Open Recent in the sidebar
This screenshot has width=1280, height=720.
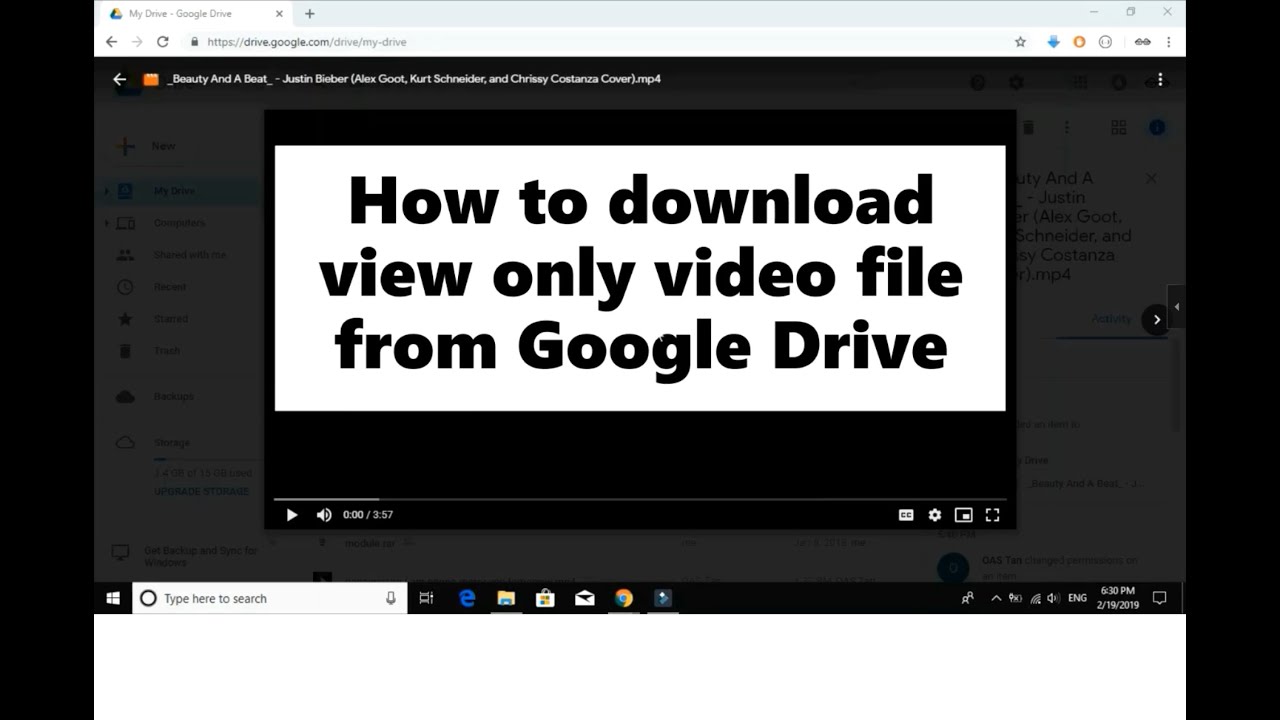(170, 287)
